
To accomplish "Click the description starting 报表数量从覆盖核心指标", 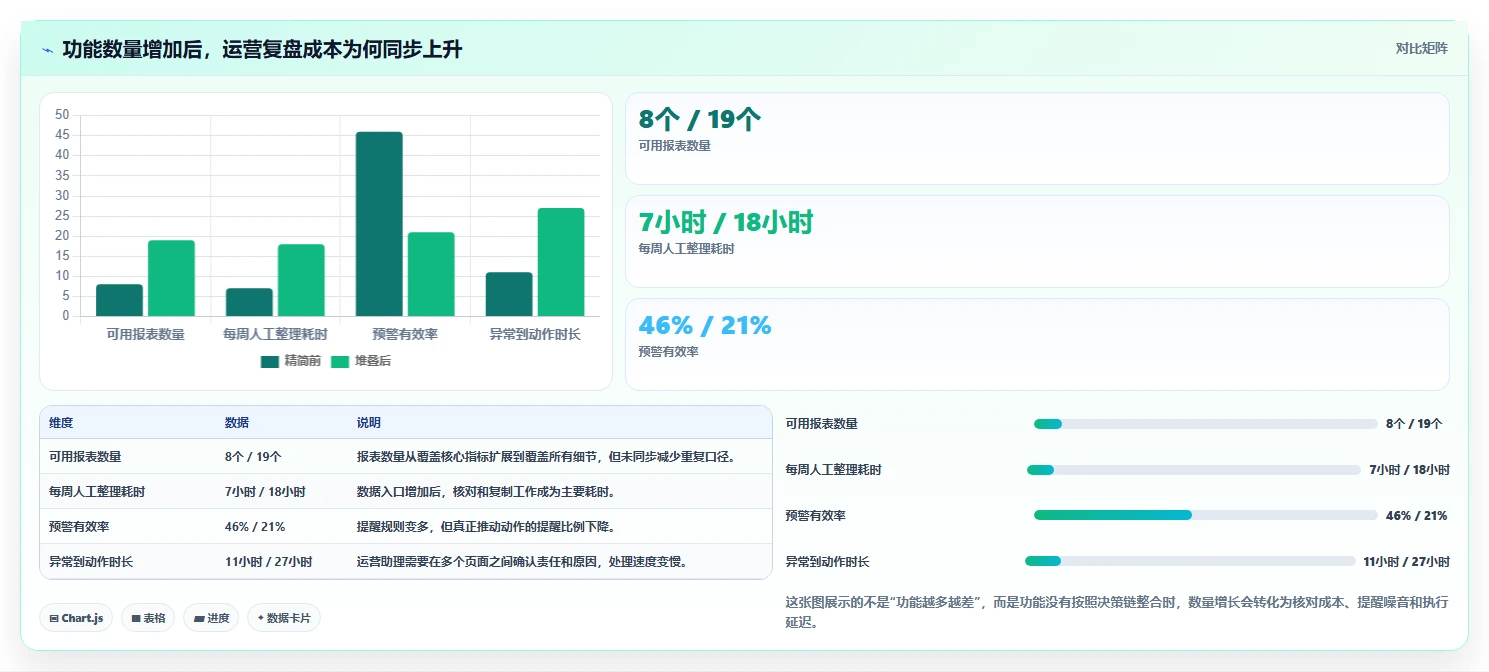I will pyautogui.click(x=547, y=457).
